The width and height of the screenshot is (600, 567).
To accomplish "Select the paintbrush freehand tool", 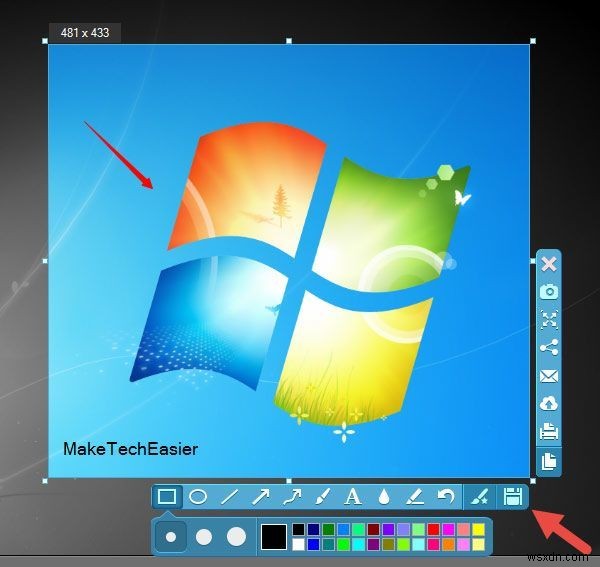I will coord(323,497).
